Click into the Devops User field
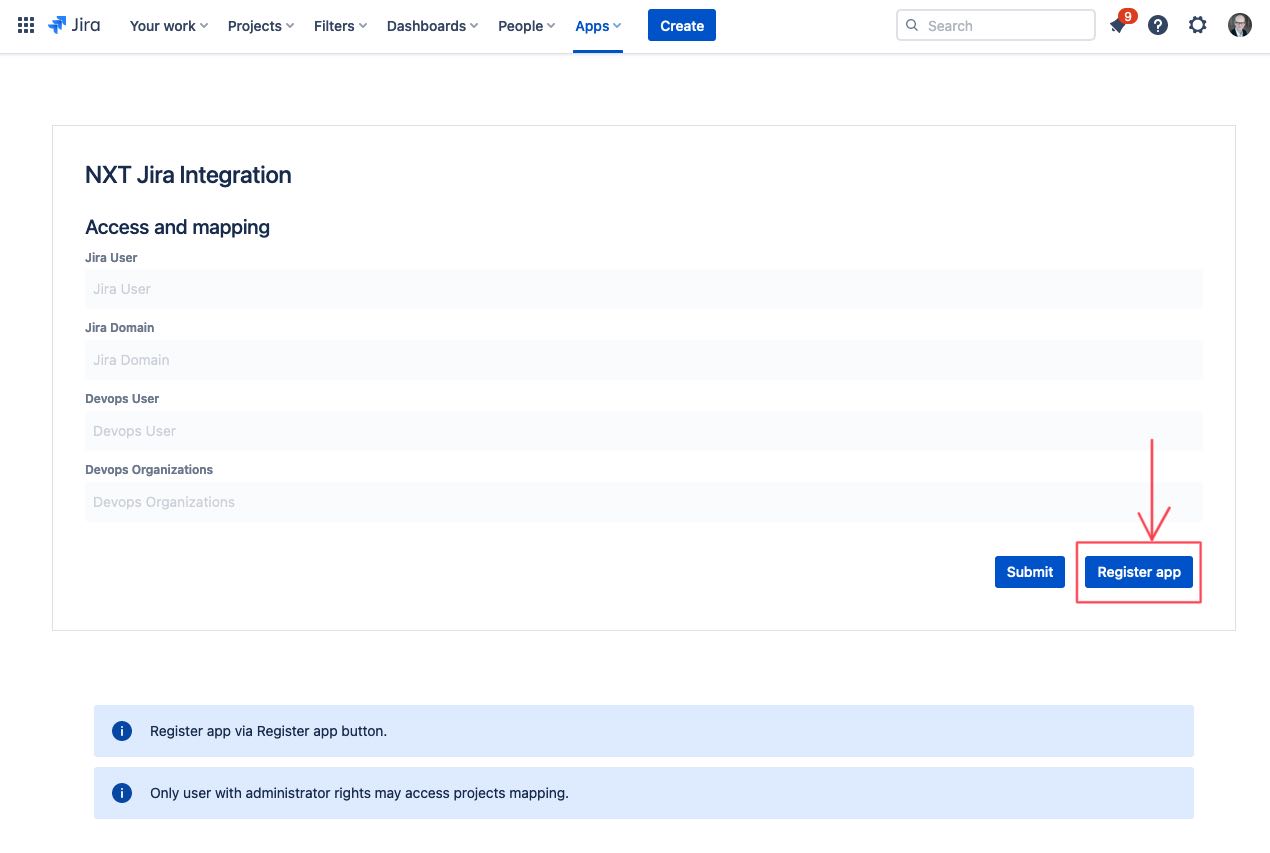Viewport: 1270px width, 853px height. 644,431
